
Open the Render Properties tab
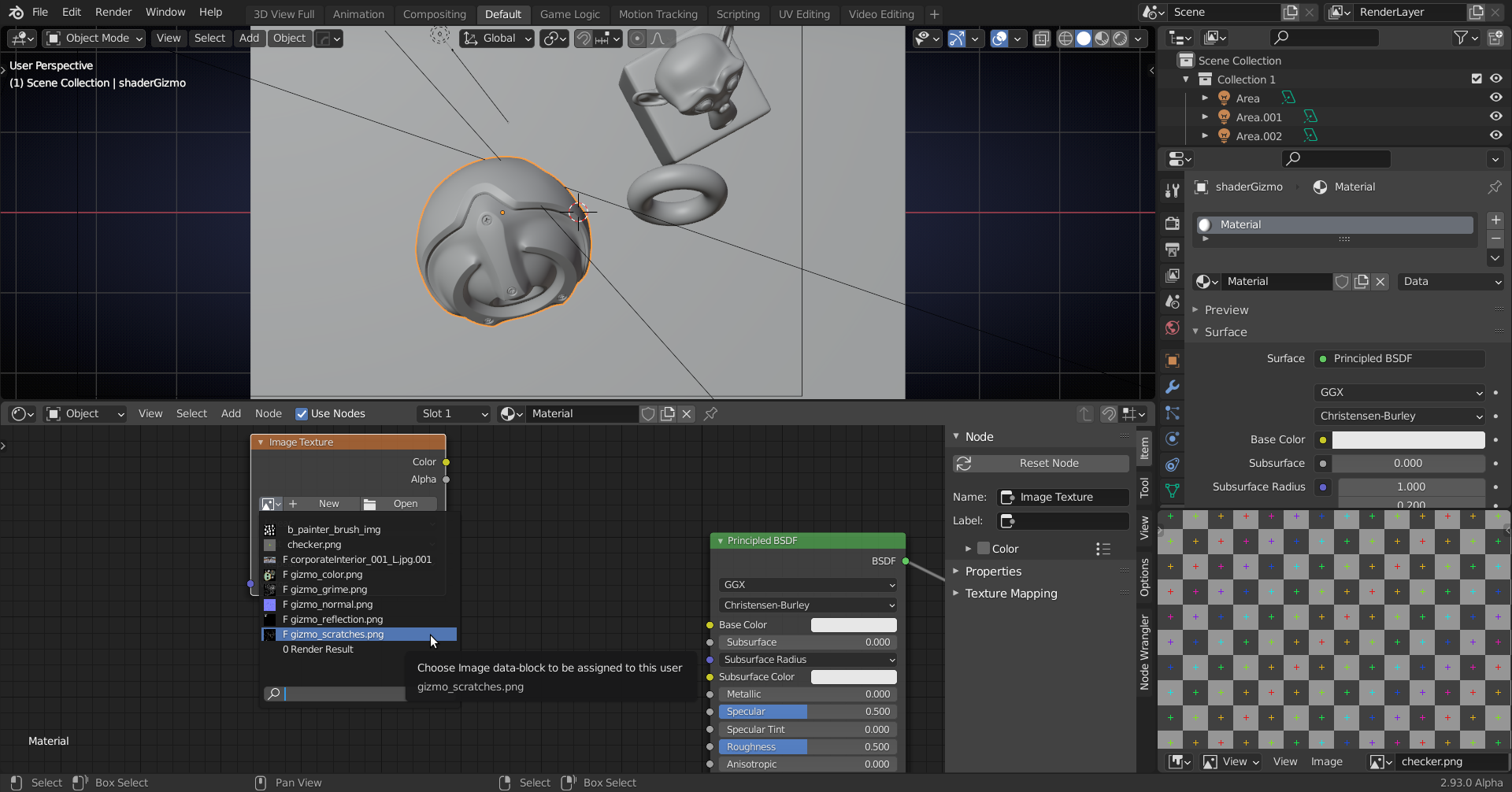pos(1172,222)
